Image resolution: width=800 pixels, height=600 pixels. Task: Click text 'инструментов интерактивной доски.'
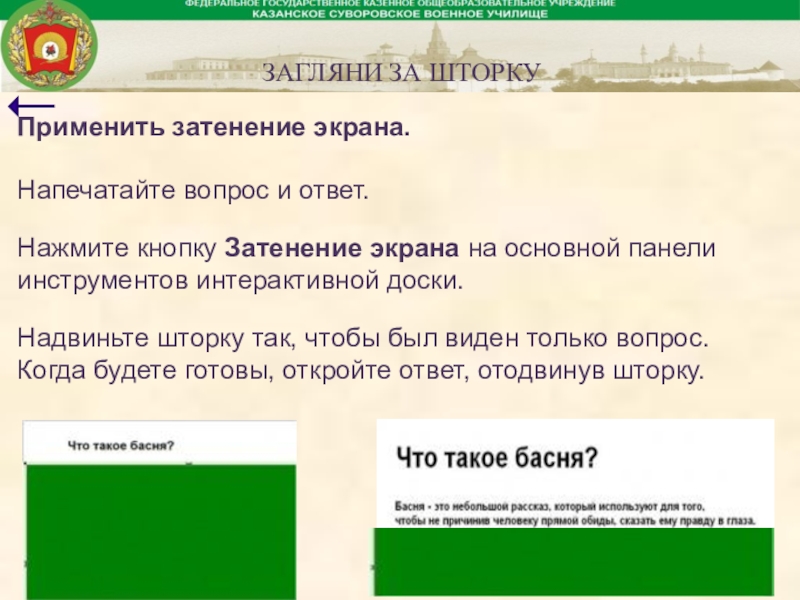[x=240, y=280]
